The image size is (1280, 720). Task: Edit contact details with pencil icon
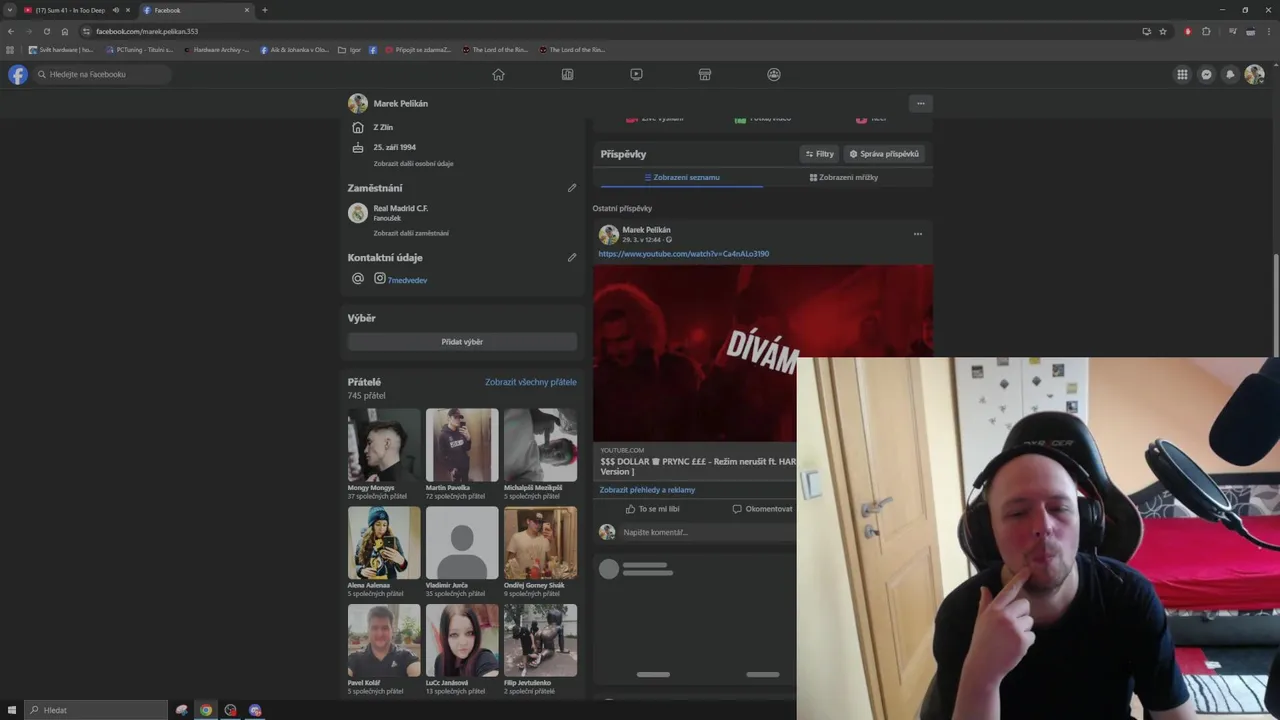pos(572,257)
